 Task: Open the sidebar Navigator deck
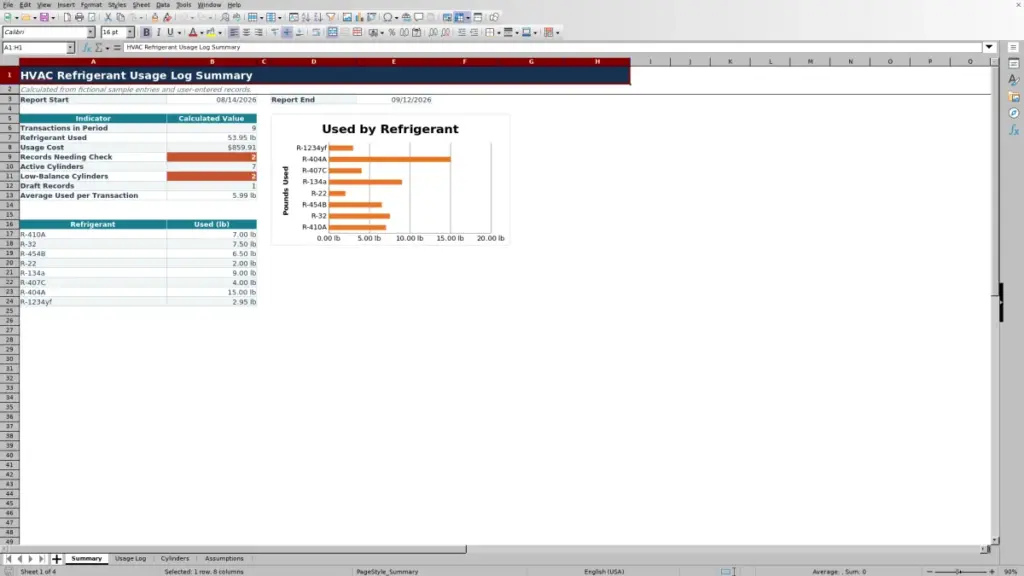coord(1014,113)
